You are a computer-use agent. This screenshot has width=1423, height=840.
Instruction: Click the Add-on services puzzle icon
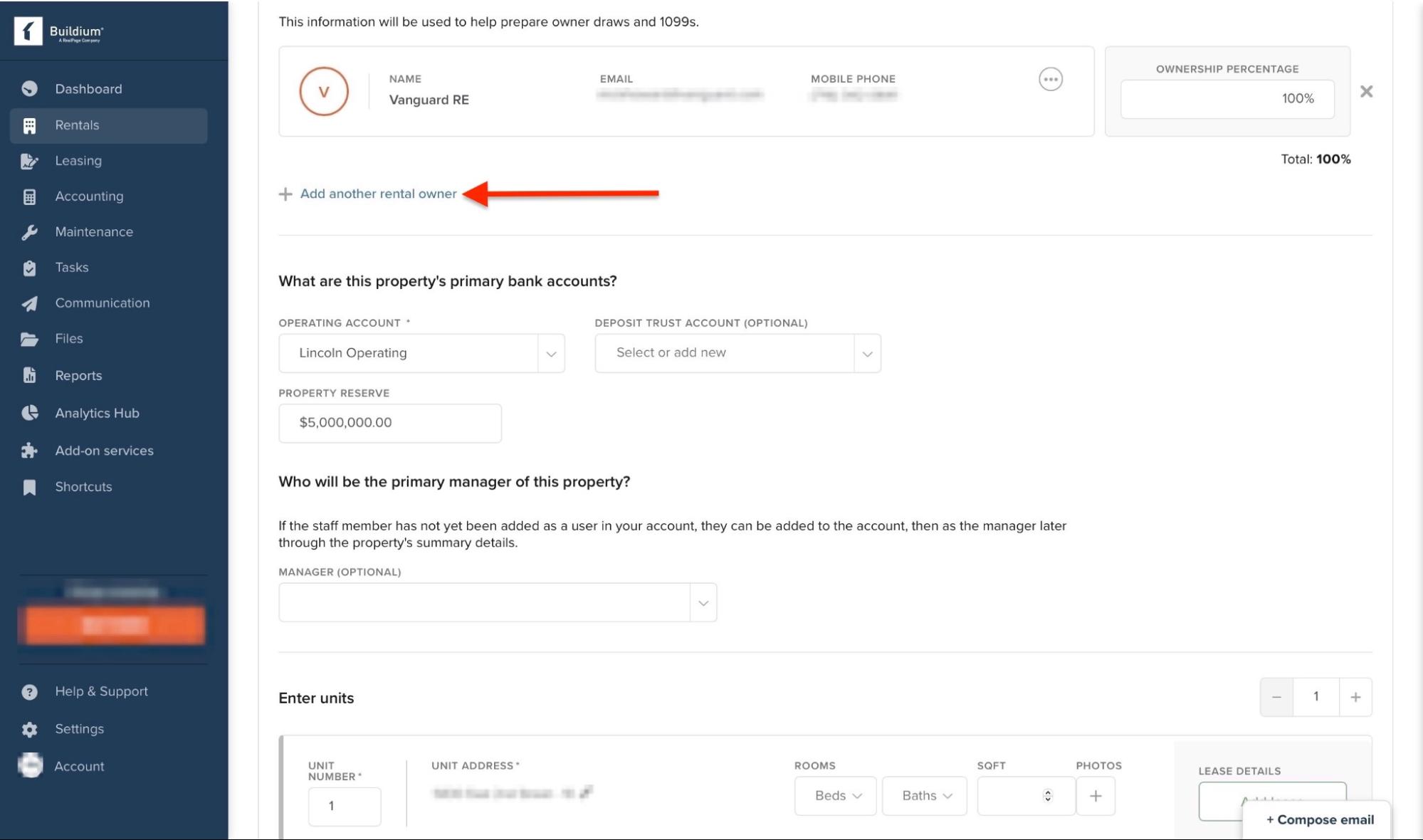pyautogui.click(x=29, y=451)
